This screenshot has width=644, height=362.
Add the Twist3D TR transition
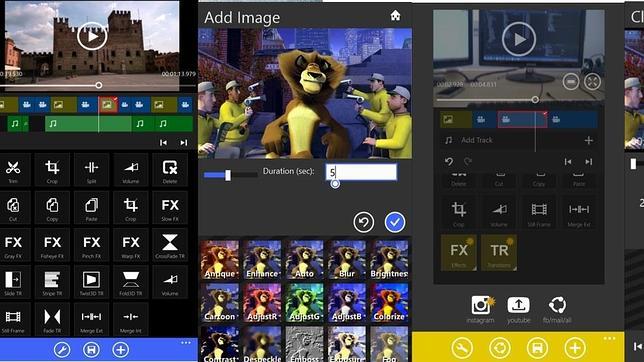91,282
